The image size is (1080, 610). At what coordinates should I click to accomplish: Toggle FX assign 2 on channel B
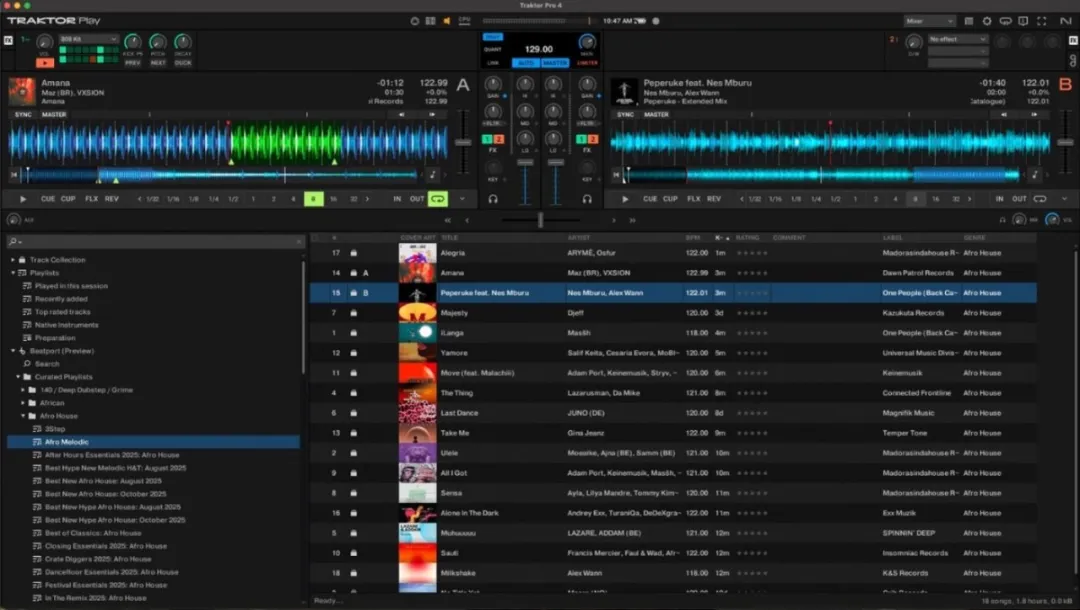tap(592, 139)
